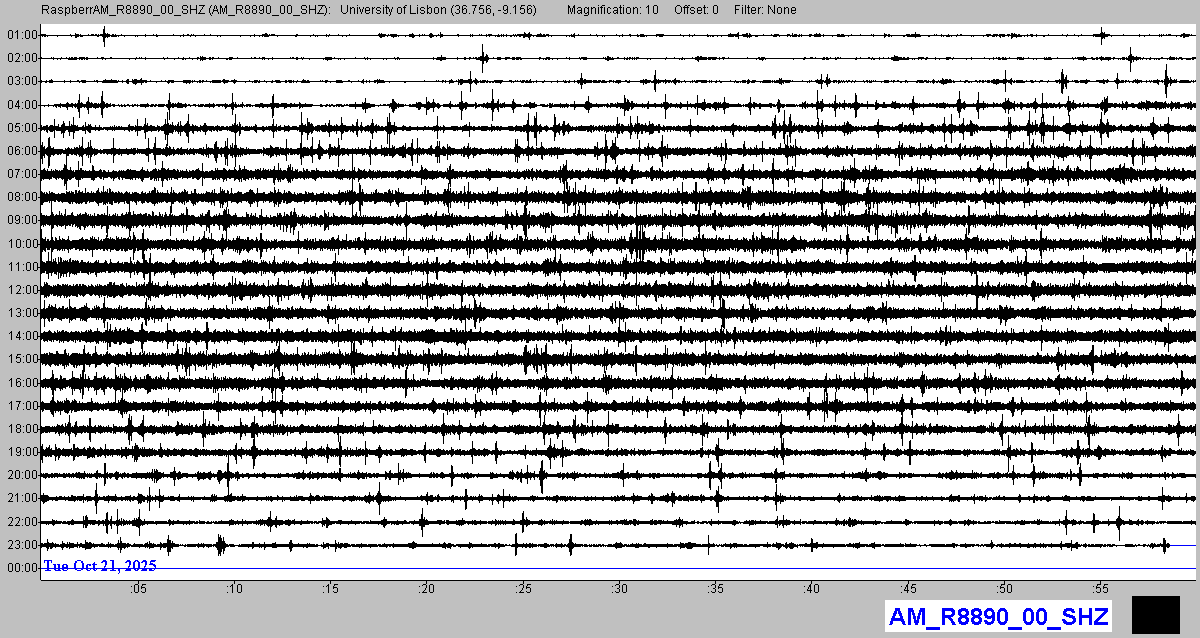Click the :45 minute axis tick
1200x638 pixels.
[x=908, y=590]
